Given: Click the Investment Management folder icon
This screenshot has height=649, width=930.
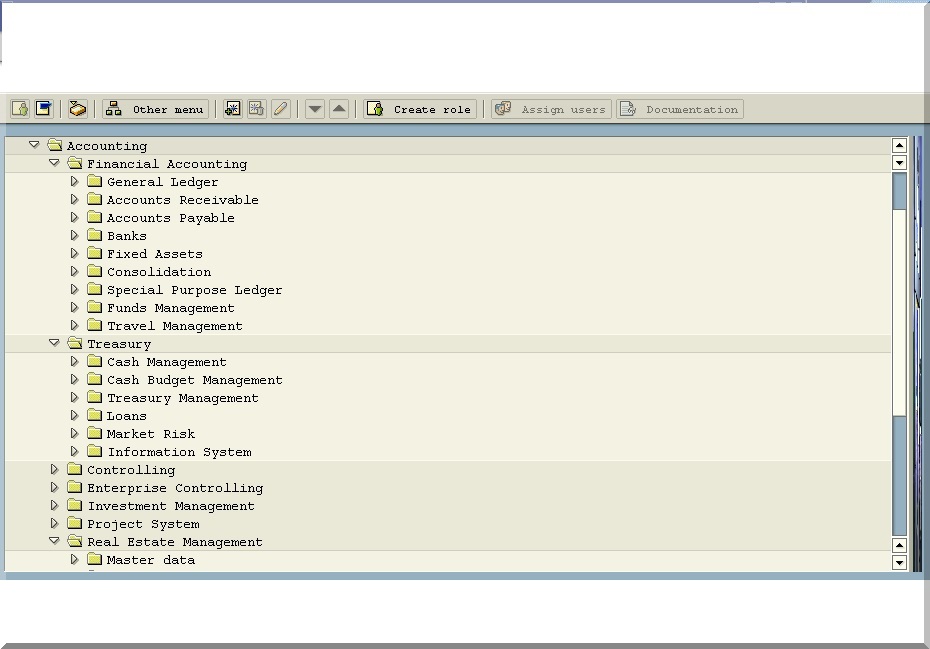Looking at the screenshot, I should pyautogui.click(x=74, y=505).
